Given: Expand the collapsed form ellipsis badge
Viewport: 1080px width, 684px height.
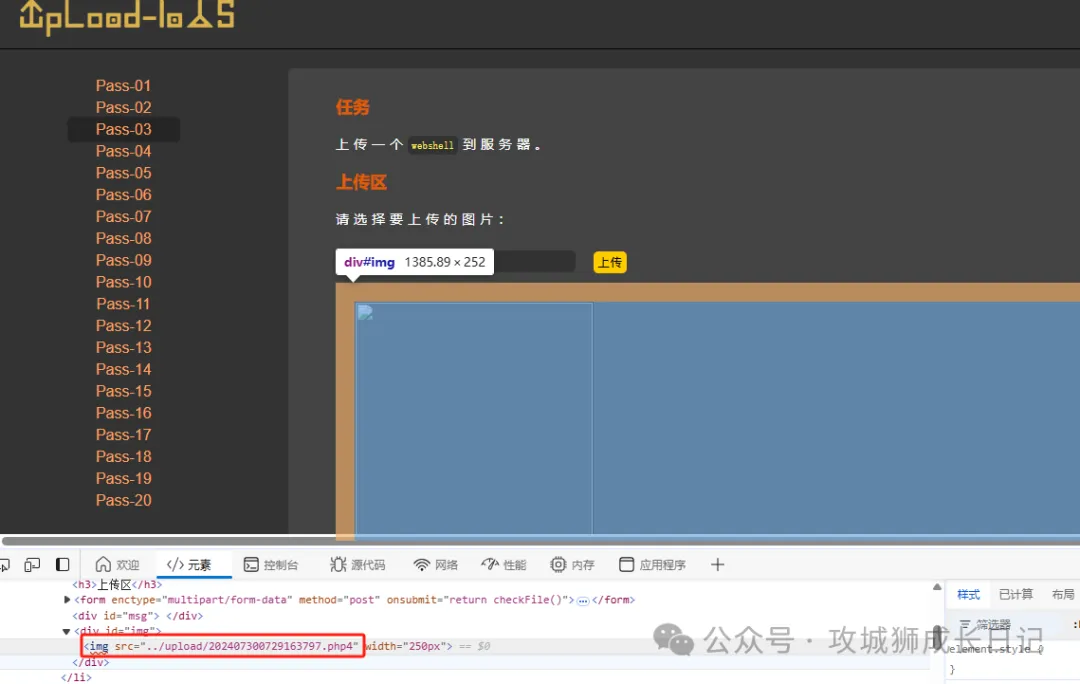Looking at the screenshot, I should point(583,600).
